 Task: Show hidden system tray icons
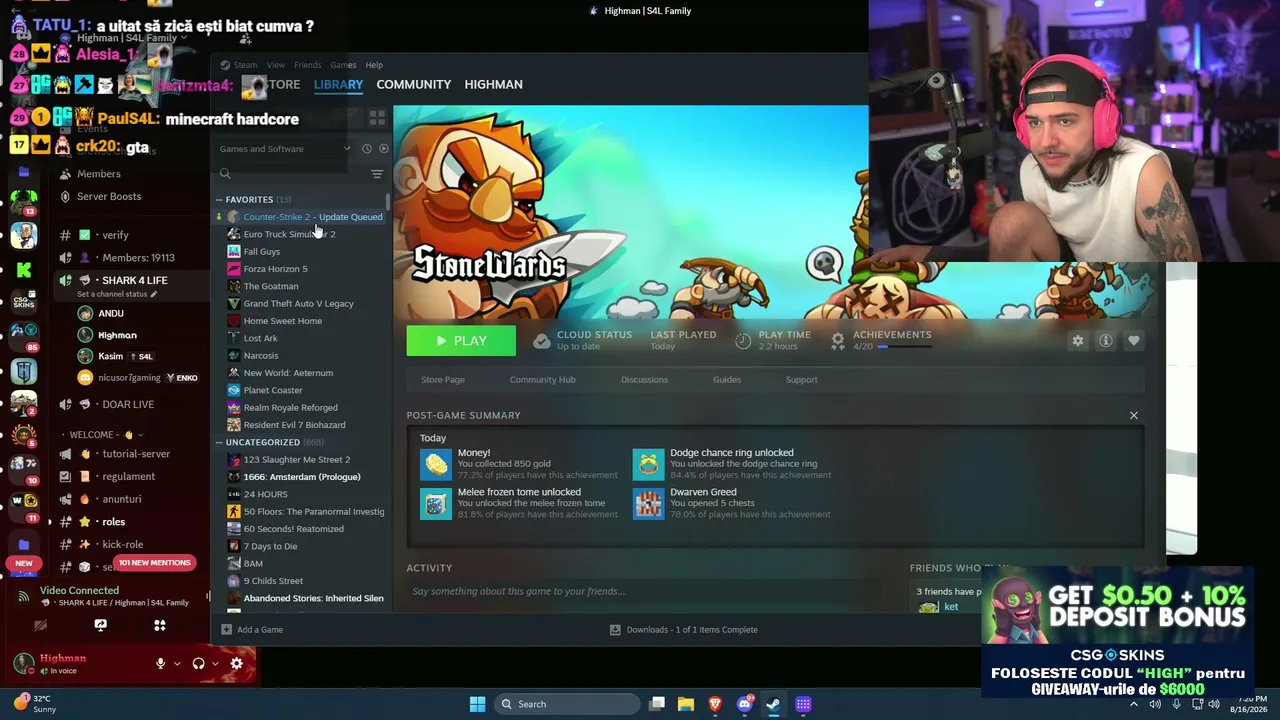[1134, 704]
